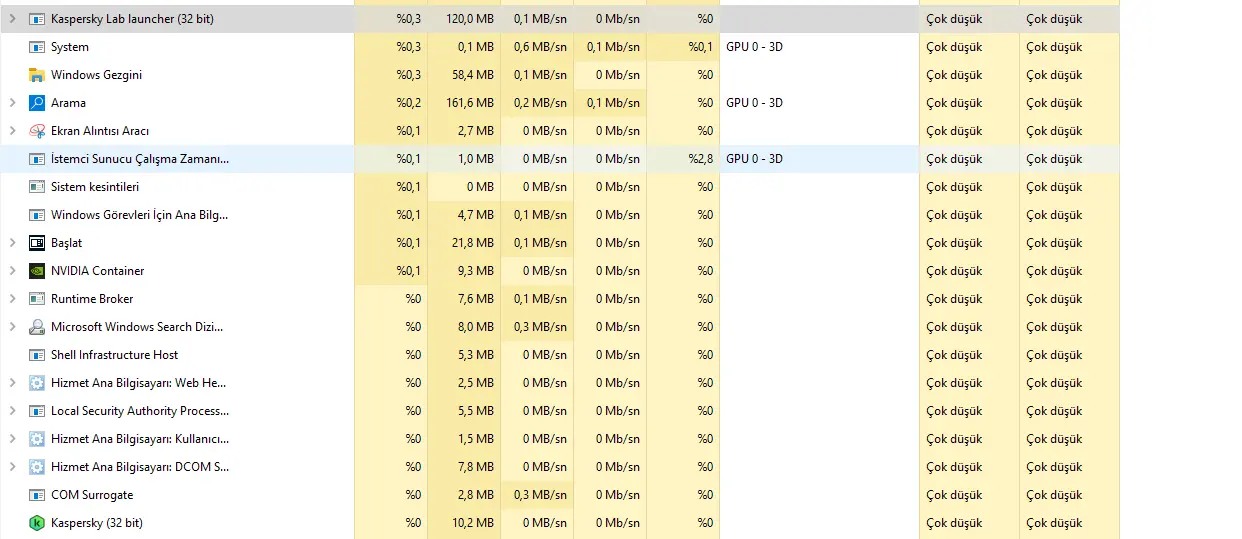
Task: Click the 21,8 MB memory value of Başlat
Action: tap(473, 243)
